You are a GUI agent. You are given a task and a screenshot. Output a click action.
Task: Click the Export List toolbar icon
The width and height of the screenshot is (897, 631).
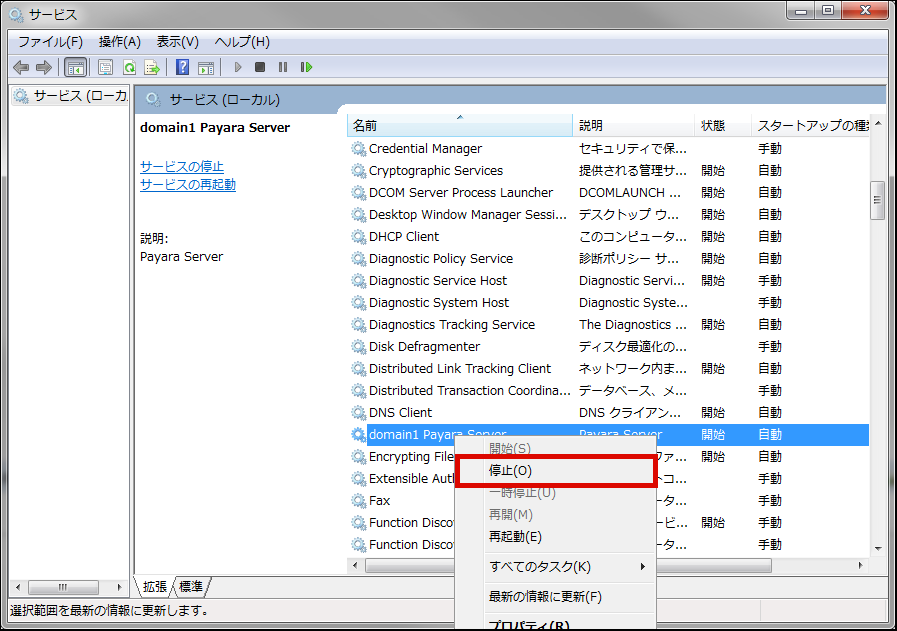pyautogui.click(x=152, y=67)
